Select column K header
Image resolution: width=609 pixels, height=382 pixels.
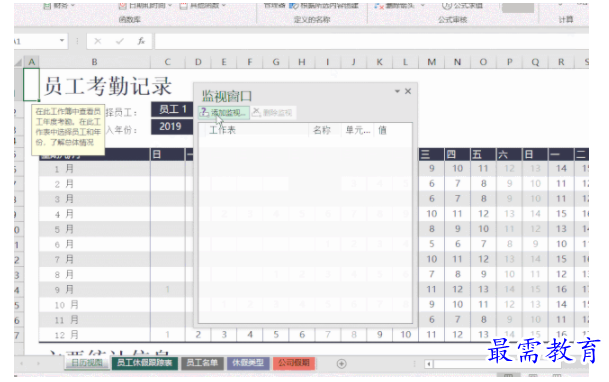pos(379,62)
